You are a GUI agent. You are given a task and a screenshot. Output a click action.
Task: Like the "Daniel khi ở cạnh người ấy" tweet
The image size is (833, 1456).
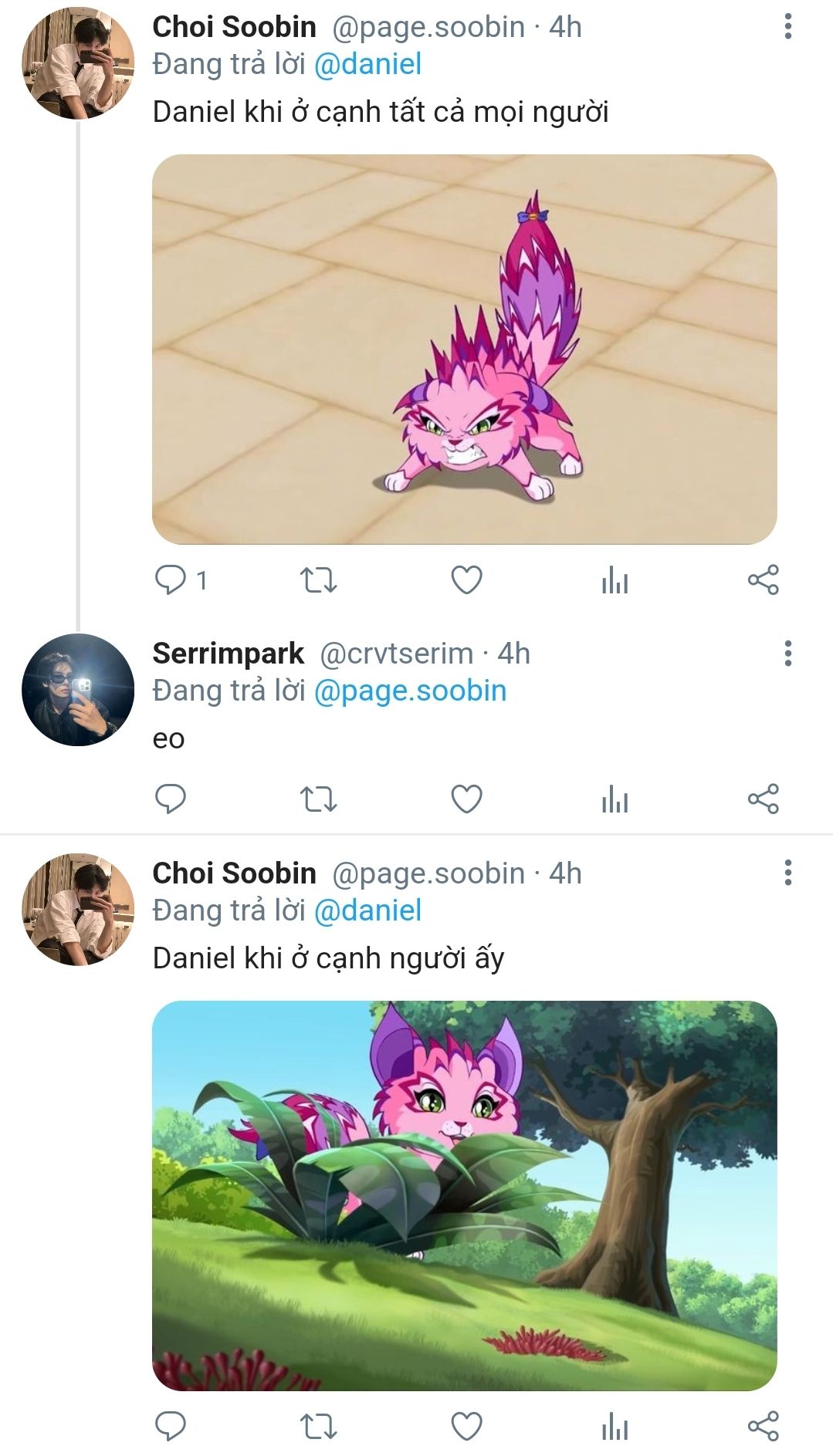(x=466, y=1426)
